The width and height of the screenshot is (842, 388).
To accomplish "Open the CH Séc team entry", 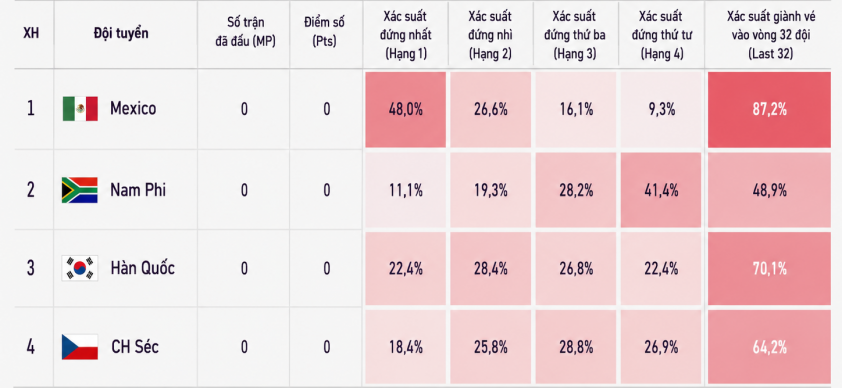I will (135, 347).
